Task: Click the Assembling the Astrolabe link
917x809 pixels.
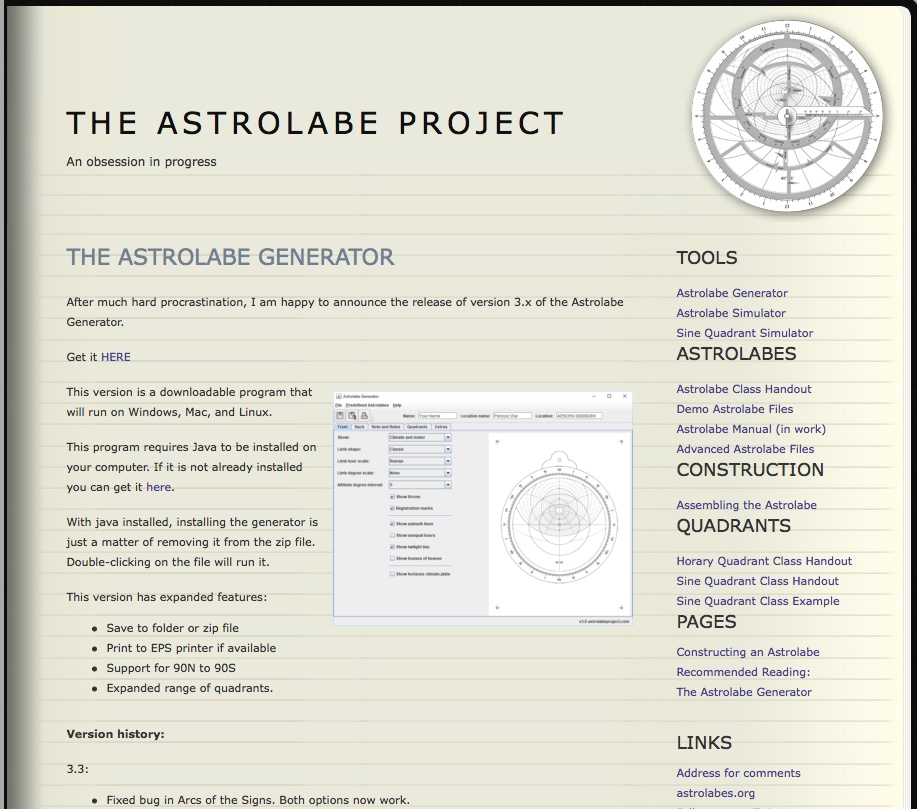Action: [x=745, y=505]
